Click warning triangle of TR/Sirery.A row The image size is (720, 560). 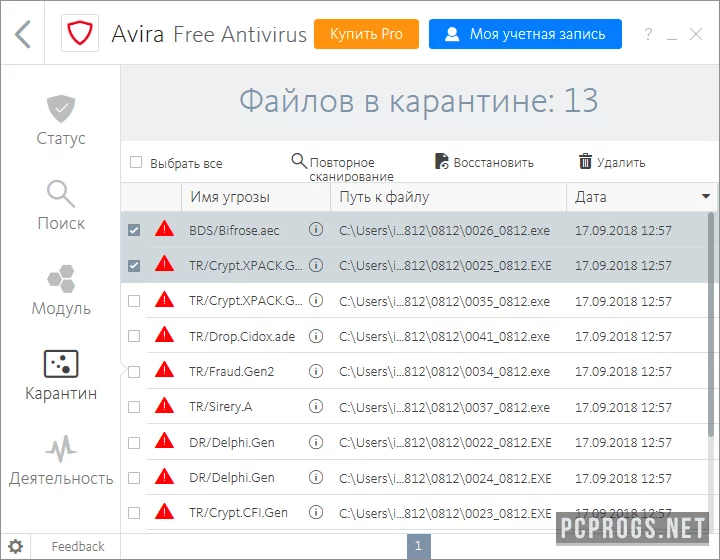point(164,405)
